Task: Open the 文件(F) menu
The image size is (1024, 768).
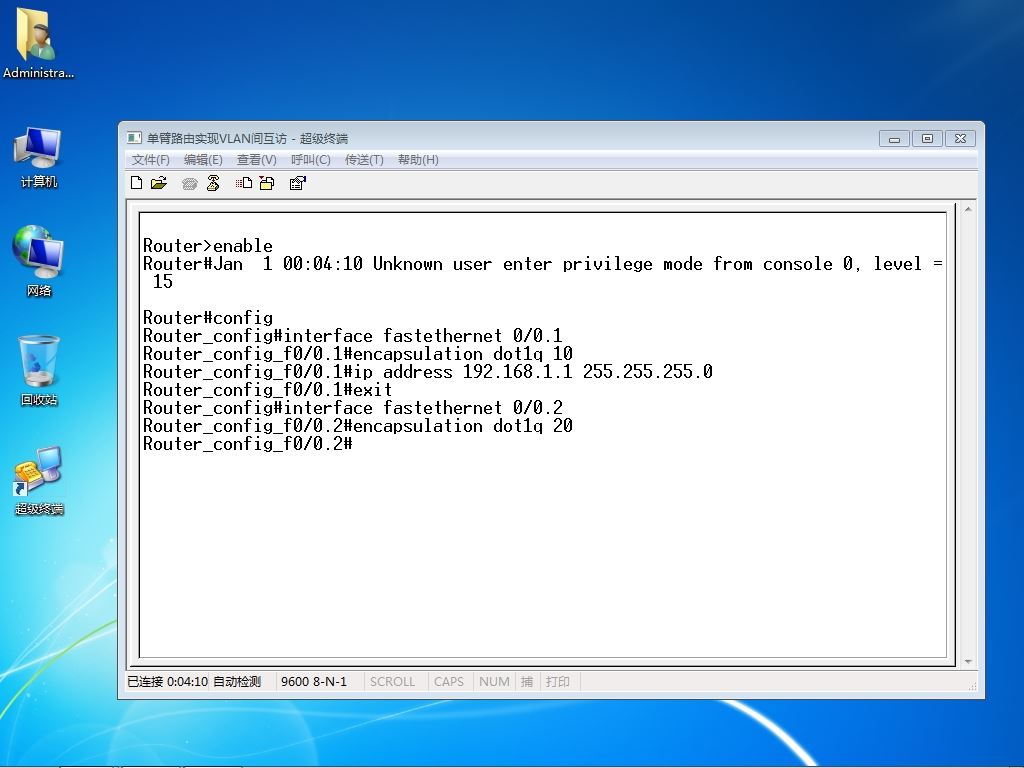Action: [x=150, y=159]
